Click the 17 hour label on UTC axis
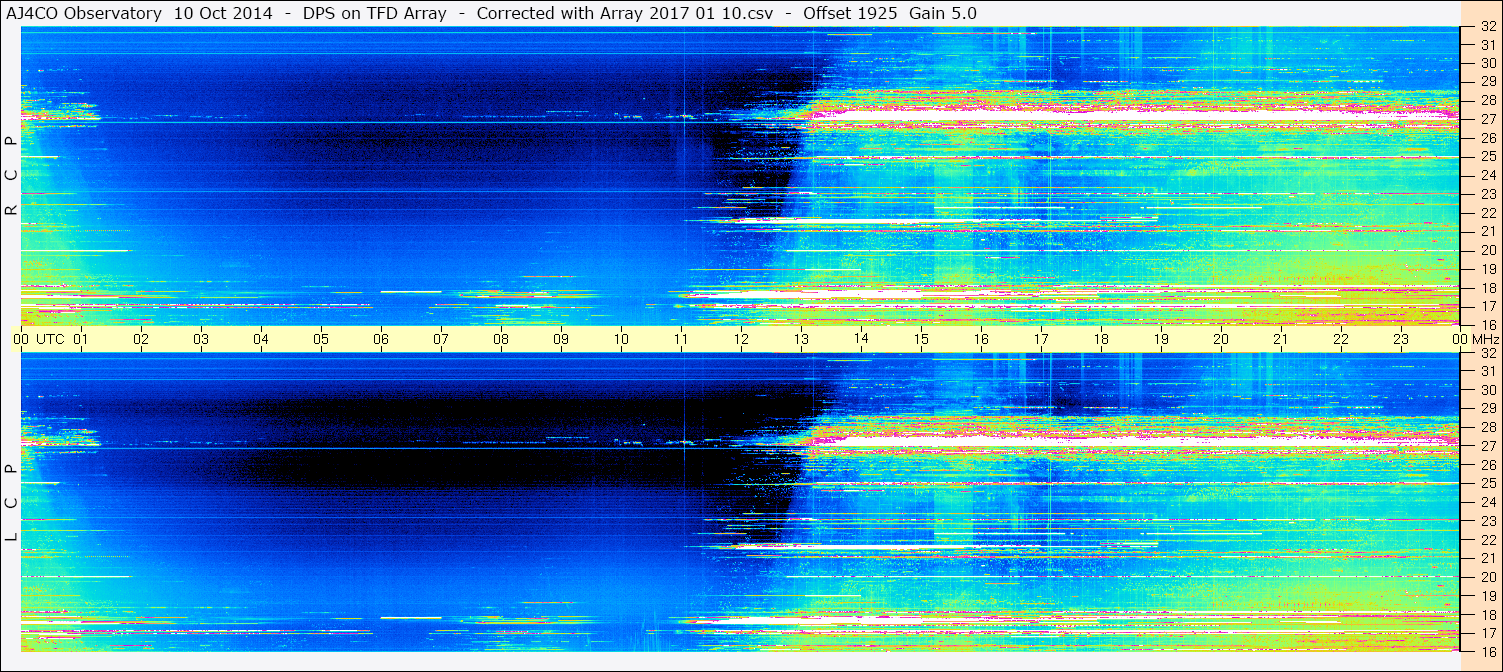The image size is (1503, 672). click(x=1041, y=339)
